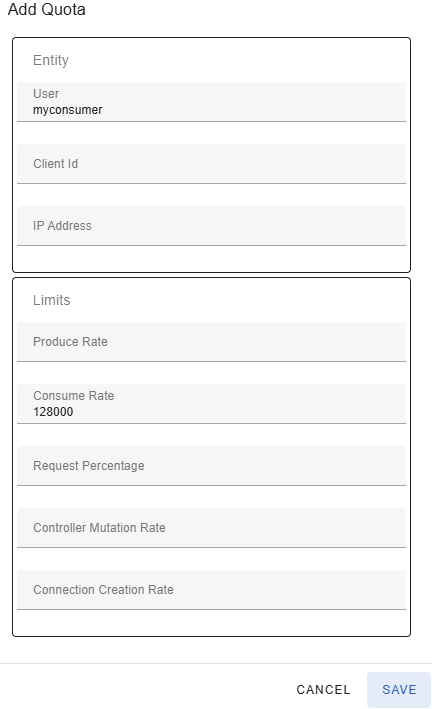Viewport: 432px width, 709px height.
Task: Click the User input field
Action: [211, 102]
